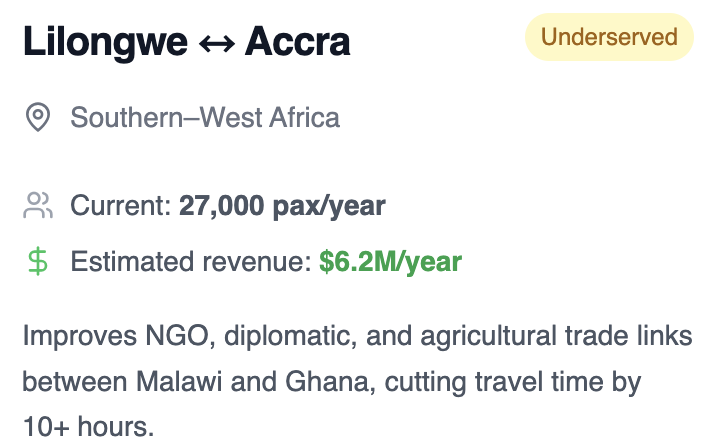The height and width of the screenshot is (448, 716).
Task: Click the route description paragraph
Action: [358, 381]
